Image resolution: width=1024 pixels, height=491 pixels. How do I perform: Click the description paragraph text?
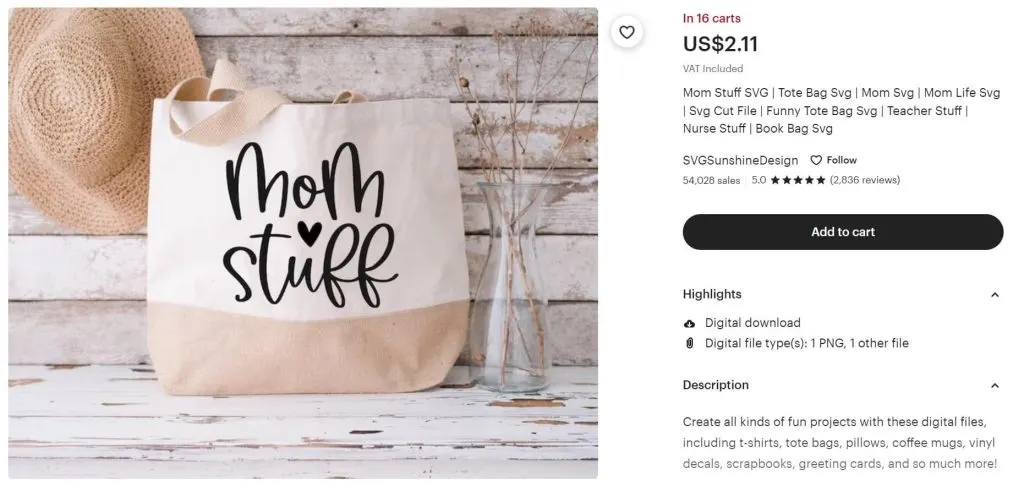[x=840, y=443]
